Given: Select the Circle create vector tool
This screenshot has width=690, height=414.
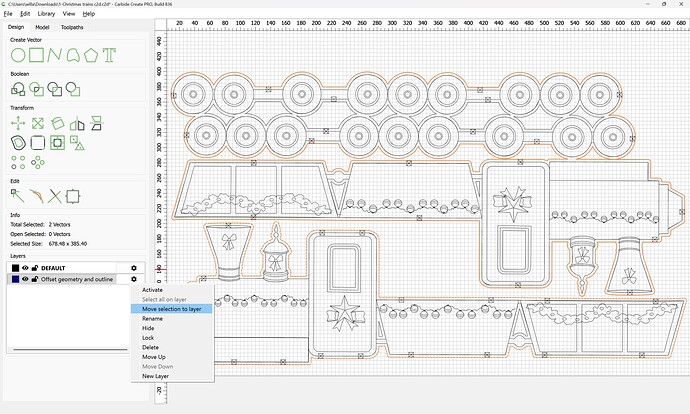Looking at the screenshot, I should pos(18,54).
